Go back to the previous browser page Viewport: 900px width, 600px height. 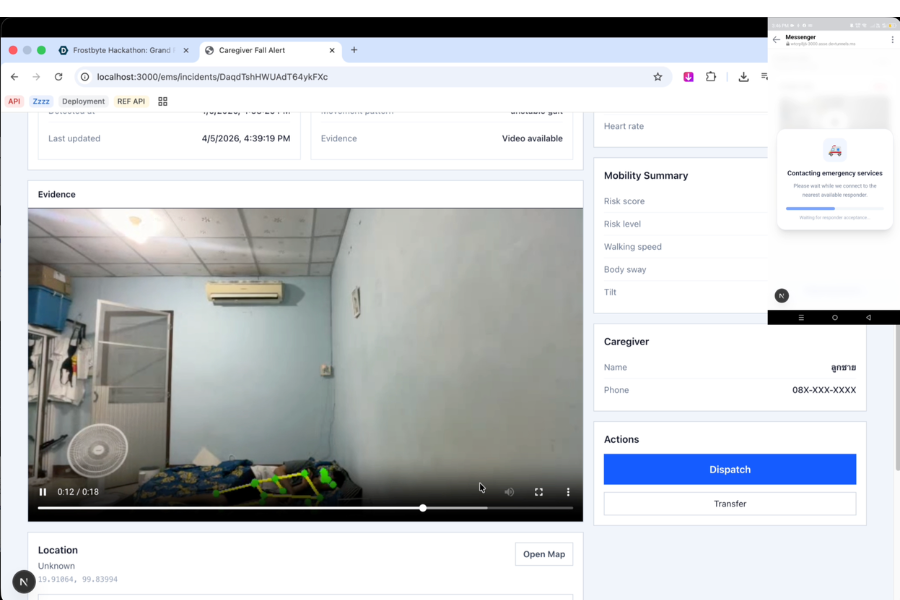tap(14, 76)
